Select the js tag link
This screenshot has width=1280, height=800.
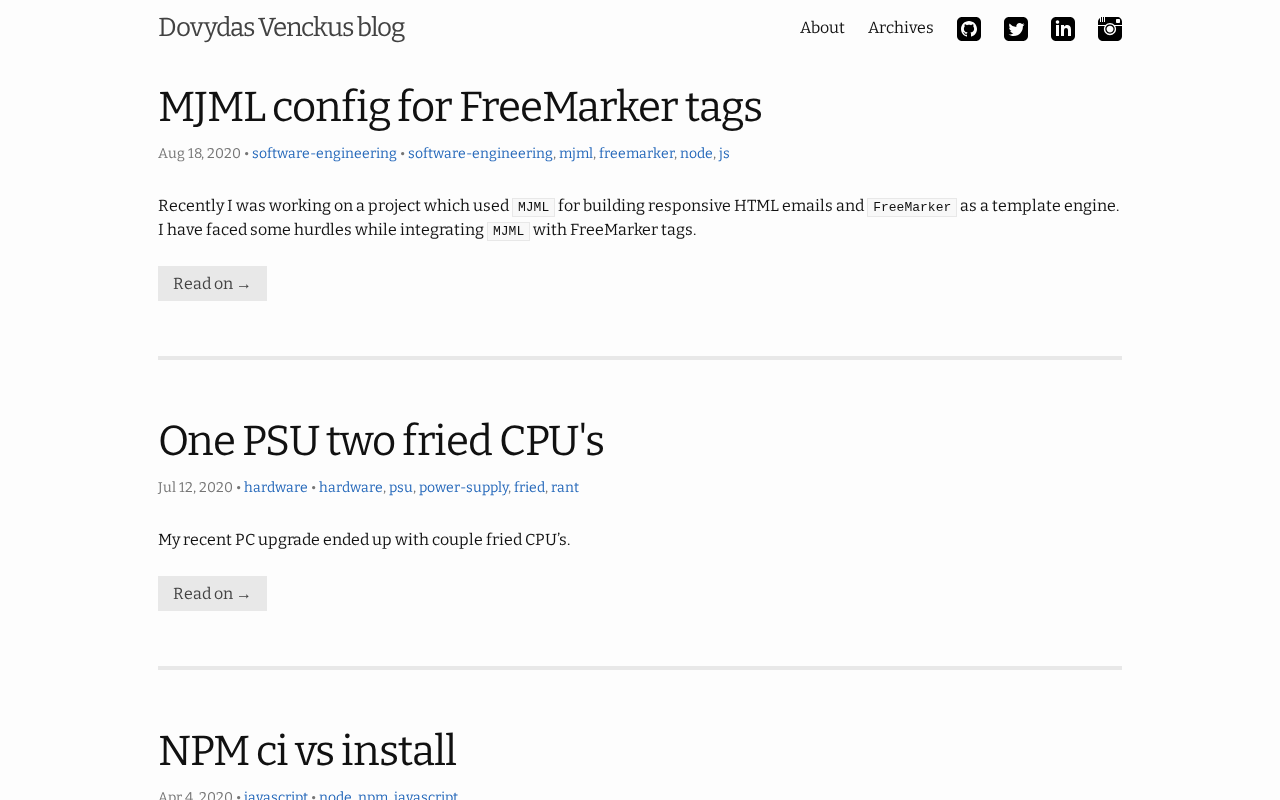tap(724, 154)
